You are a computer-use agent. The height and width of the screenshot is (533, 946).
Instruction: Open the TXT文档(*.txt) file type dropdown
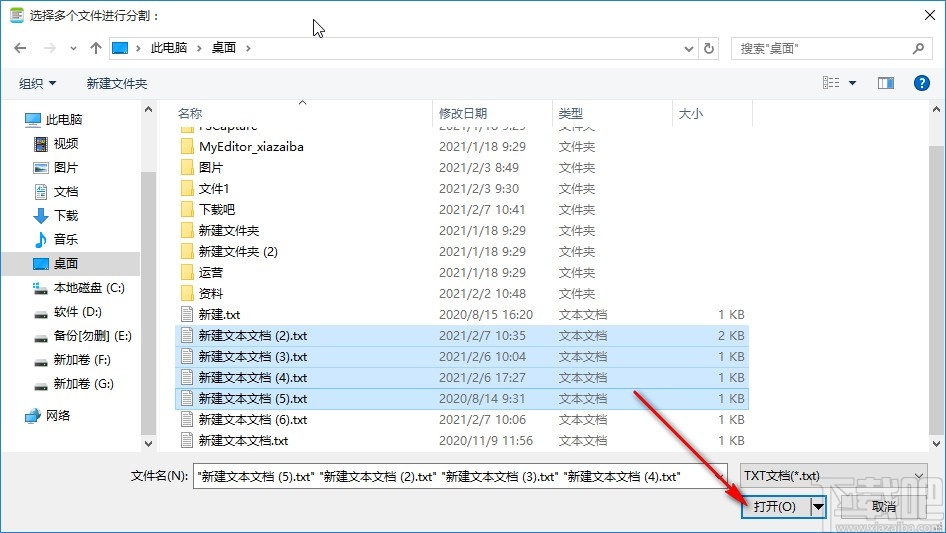pos(833,476)
